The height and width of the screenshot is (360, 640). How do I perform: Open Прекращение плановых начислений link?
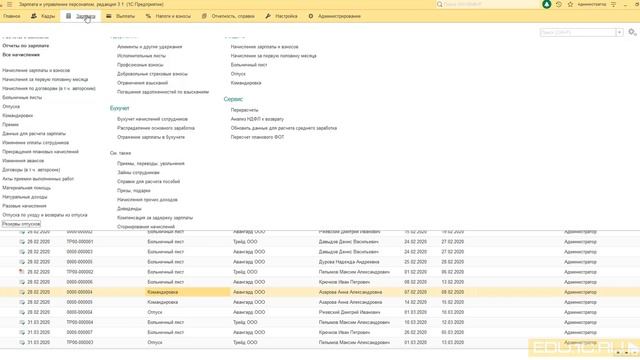(x=40, y=151)
